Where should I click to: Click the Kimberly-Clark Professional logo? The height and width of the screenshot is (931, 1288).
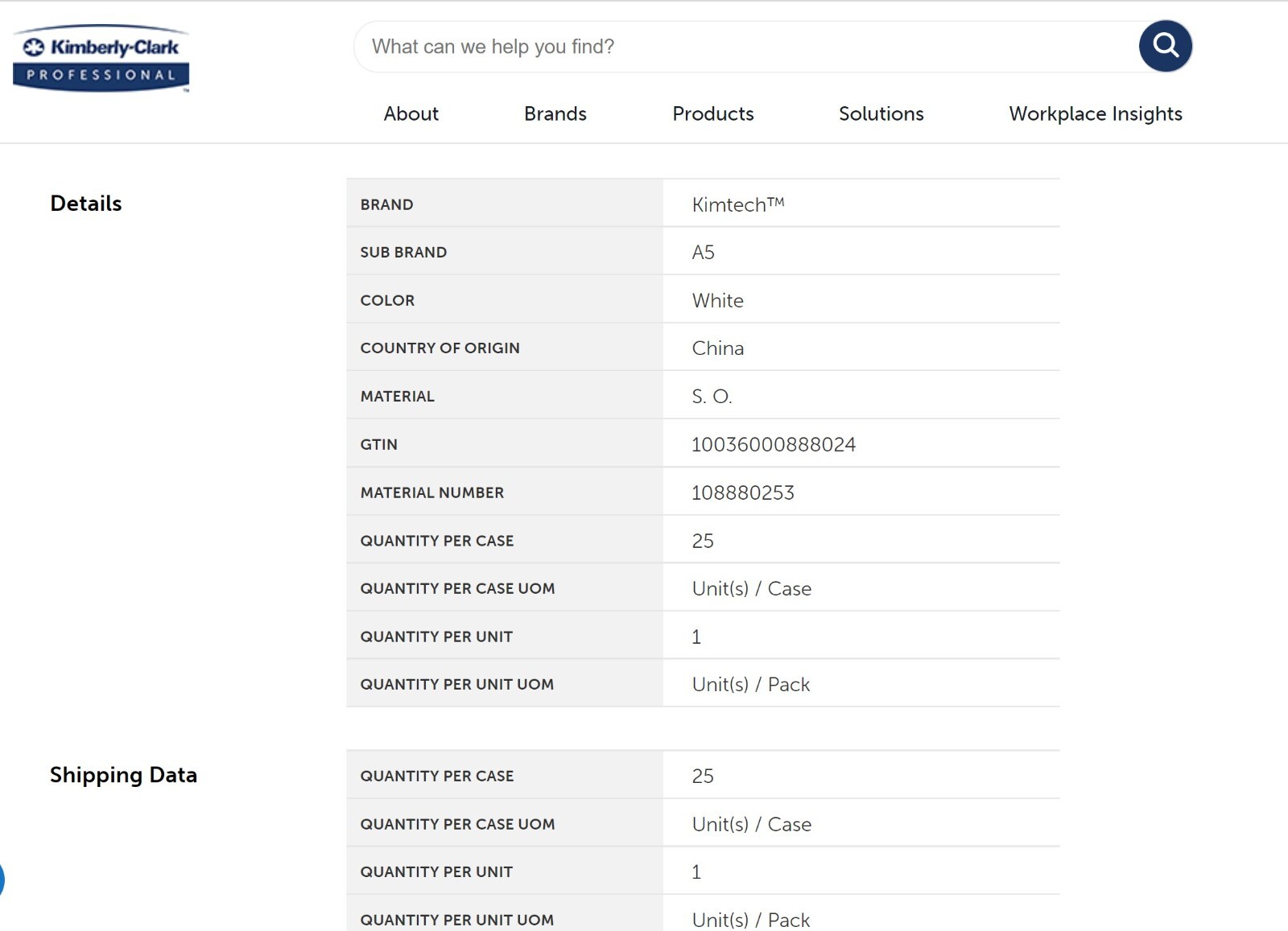tap(101, 59)
